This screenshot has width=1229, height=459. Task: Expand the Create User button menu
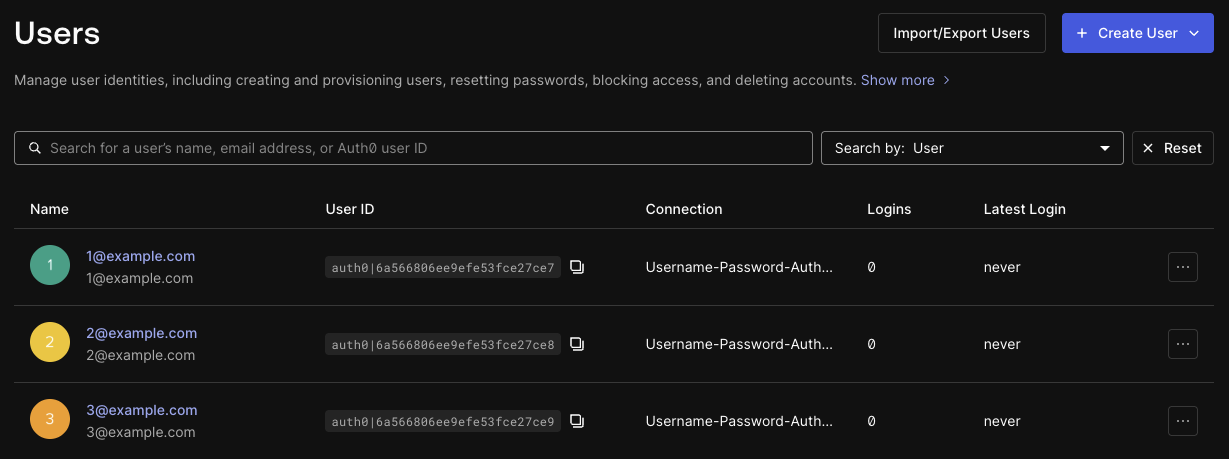pyautogui.click(x=1194, y=33)
